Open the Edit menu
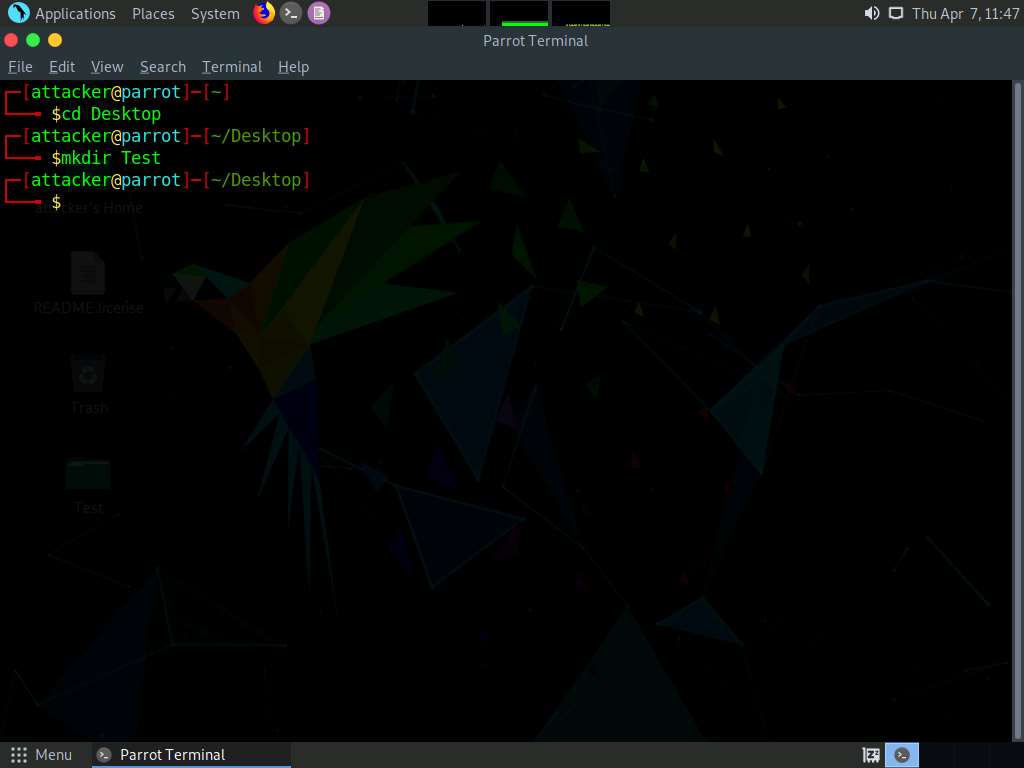The image size is (1024, 768). (x=62, y=67)
